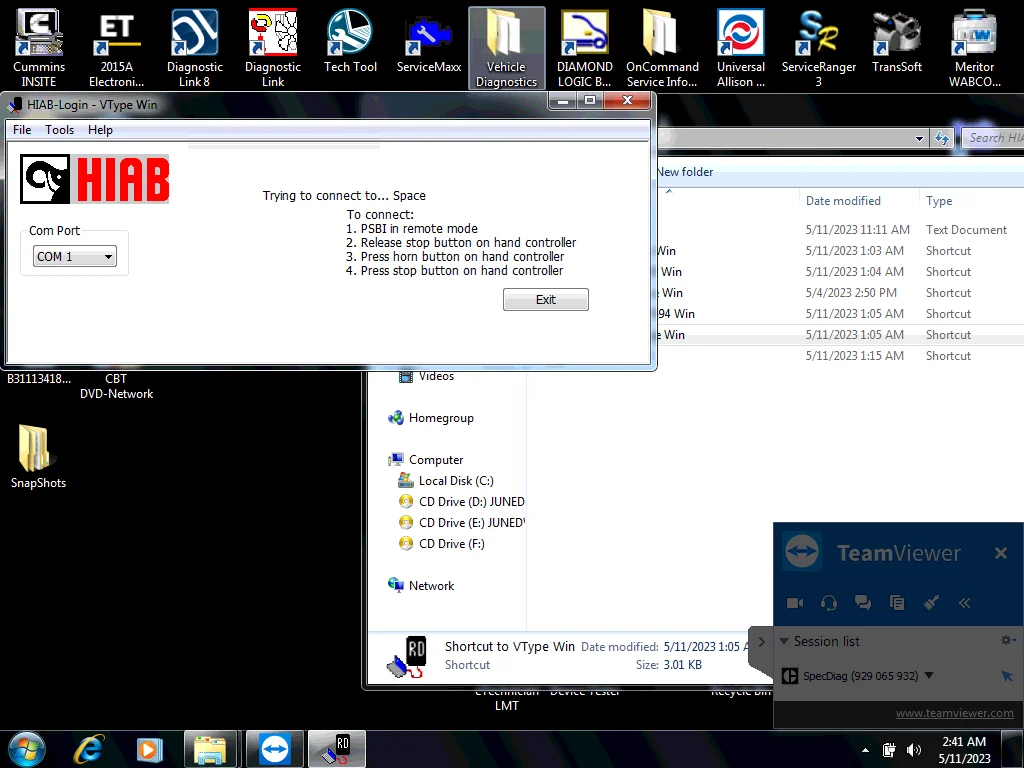The image size is (1024, 768).
Task: Open the www.teamviewer.com link
Action: point(954,713)
